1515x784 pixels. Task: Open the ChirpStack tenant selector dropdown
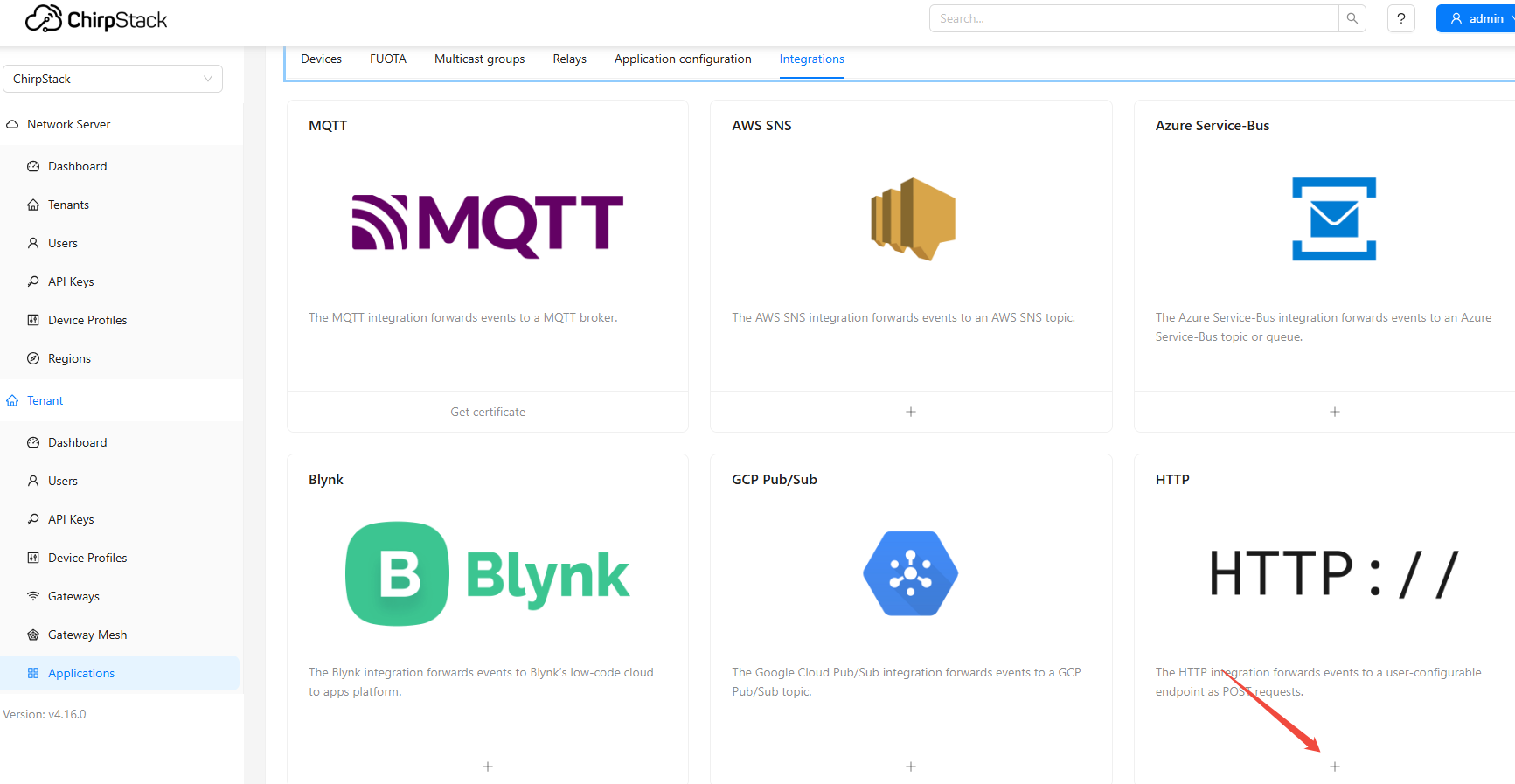(113, 79)
